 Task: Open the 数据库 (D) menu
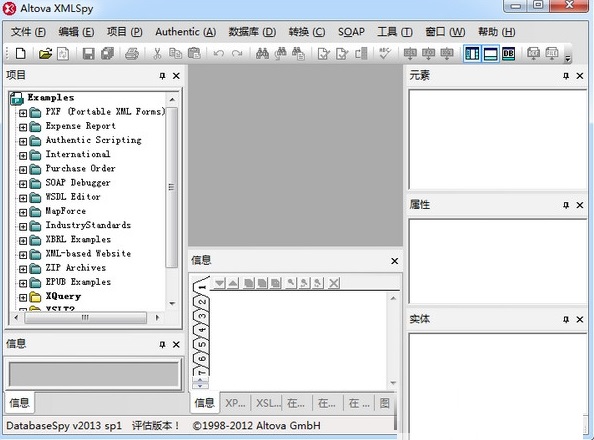pyautogui.click(x=252, y=32)
